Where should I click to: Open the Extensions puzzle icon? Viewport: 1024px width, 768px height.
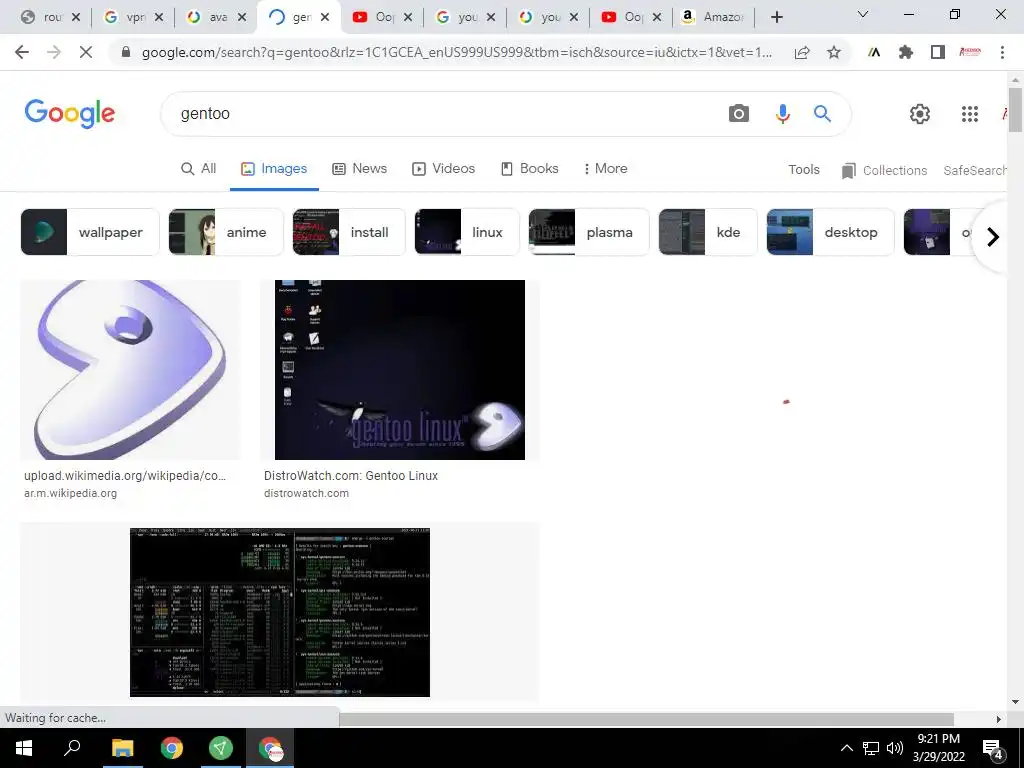pyautogui.click(x=906, y=52)
